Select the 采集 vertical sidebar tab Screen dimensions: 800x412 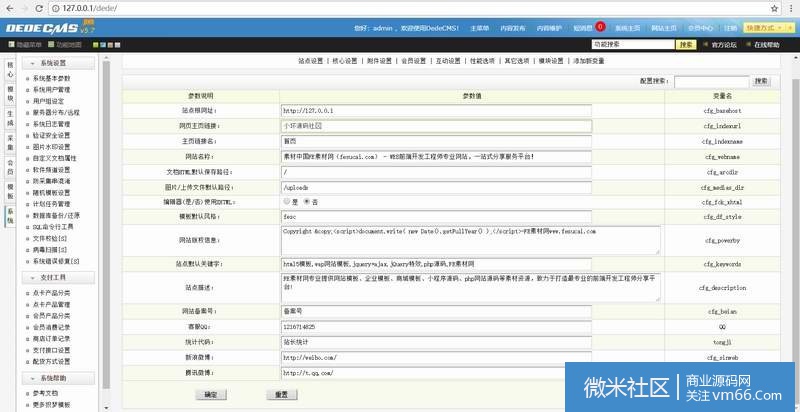(x=10, y=143)
